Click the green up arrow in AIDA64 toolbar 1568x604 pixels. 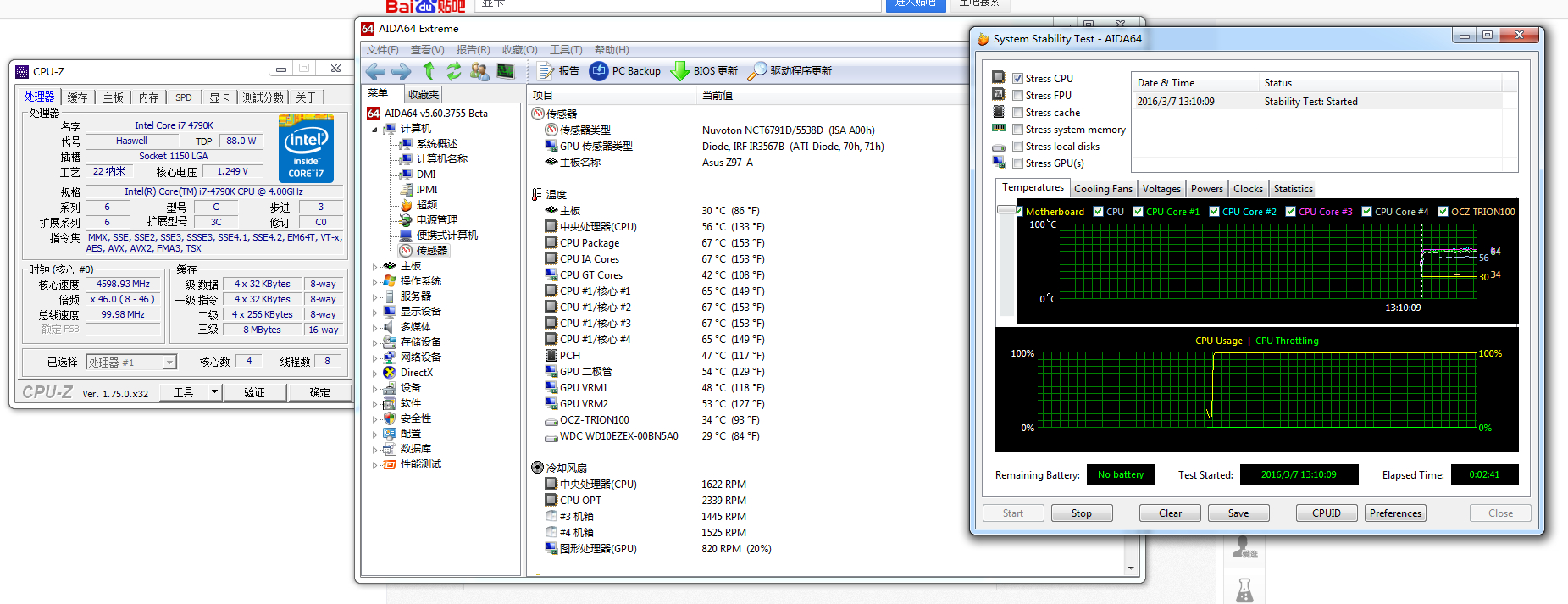pyautogui.click(x=429, y=71)
